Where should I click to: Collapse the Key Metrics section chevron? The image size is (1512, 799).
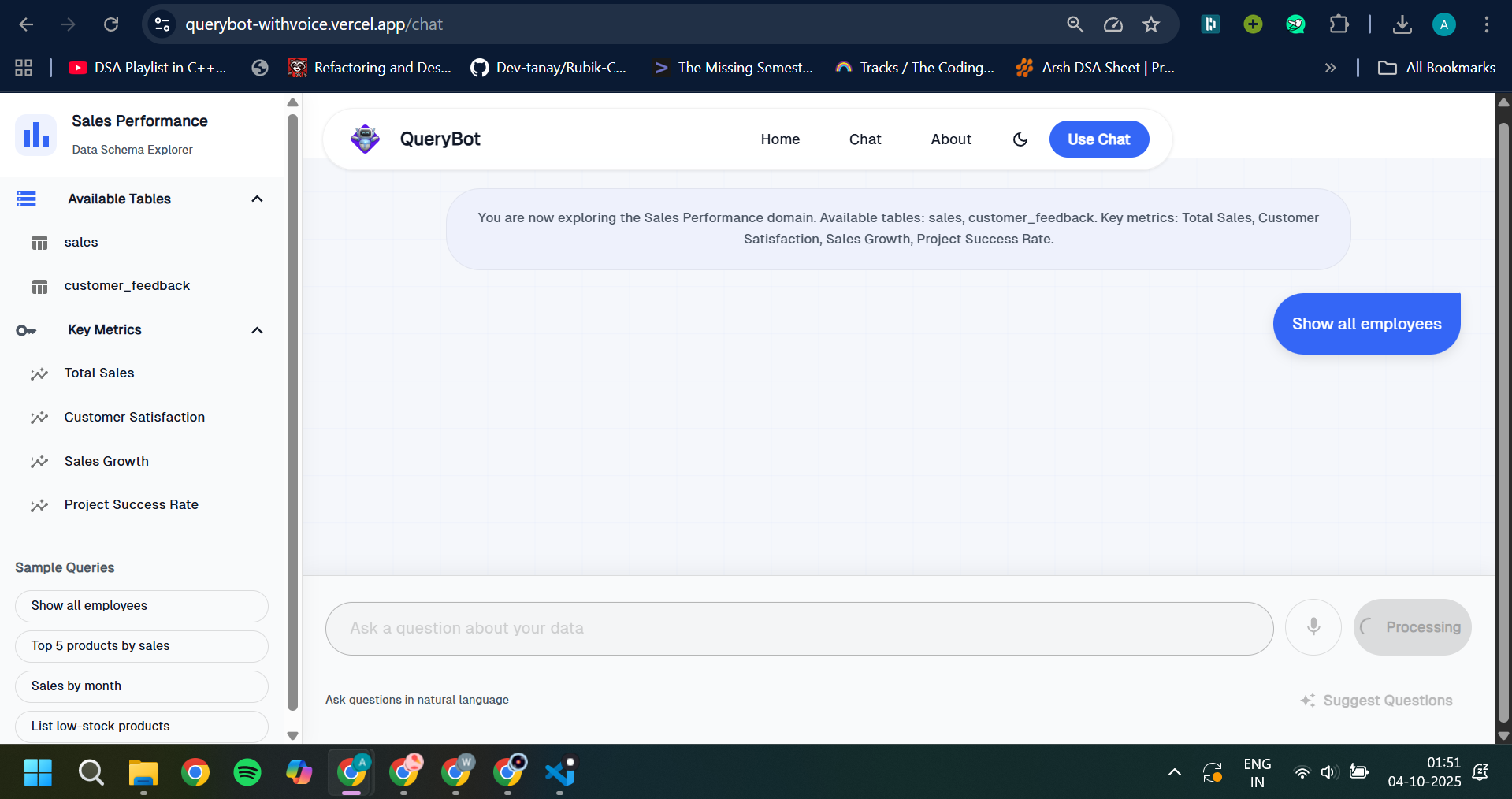(257, 330)
